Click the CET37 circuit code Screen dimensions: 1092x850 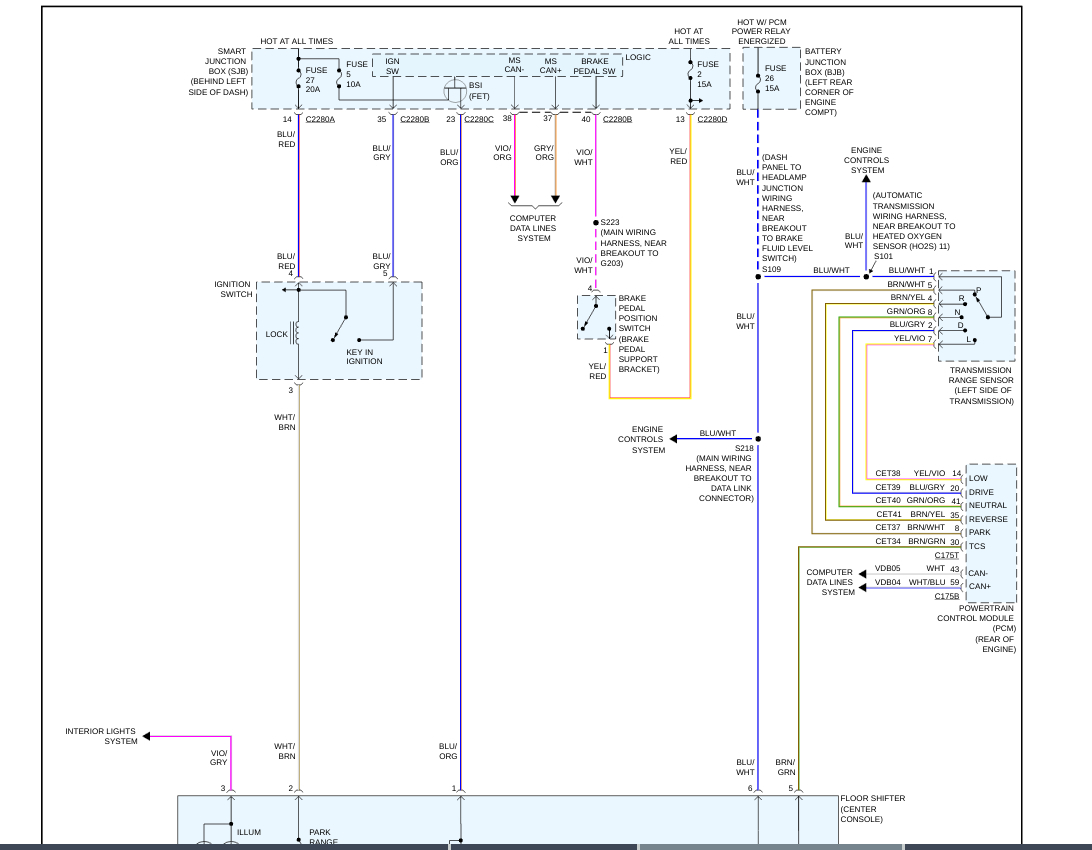pyautogui.click(x=888, y=528)
